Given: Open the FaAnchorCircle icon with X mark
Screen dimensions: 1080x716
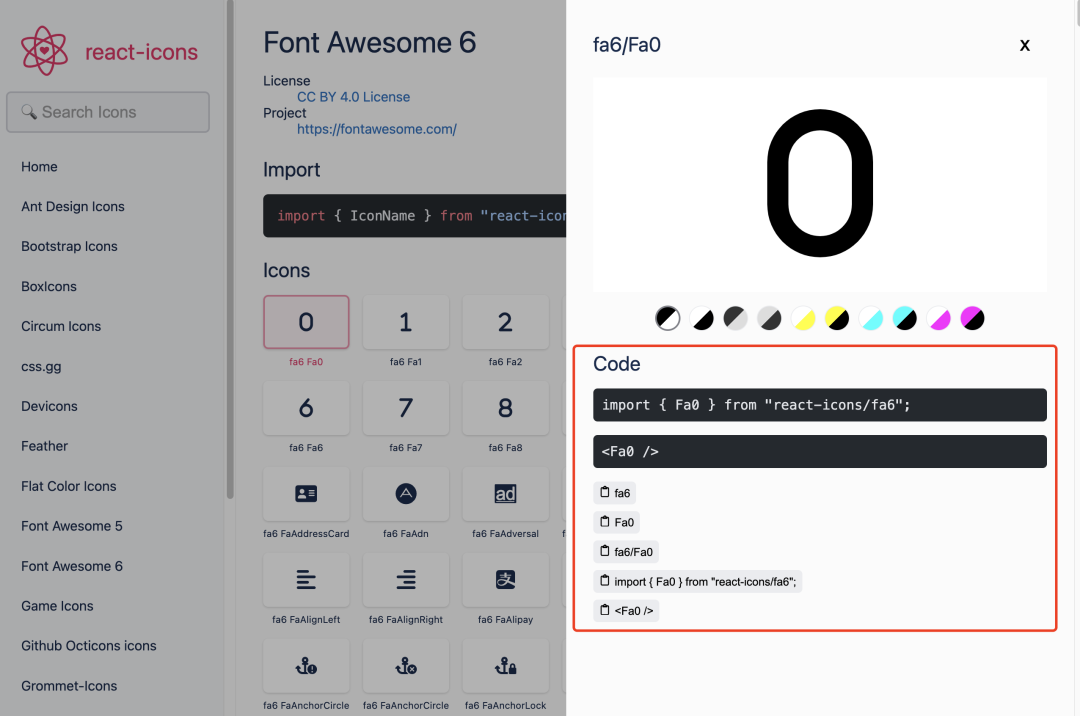Looking at the screenshot, I should [406, 666].
